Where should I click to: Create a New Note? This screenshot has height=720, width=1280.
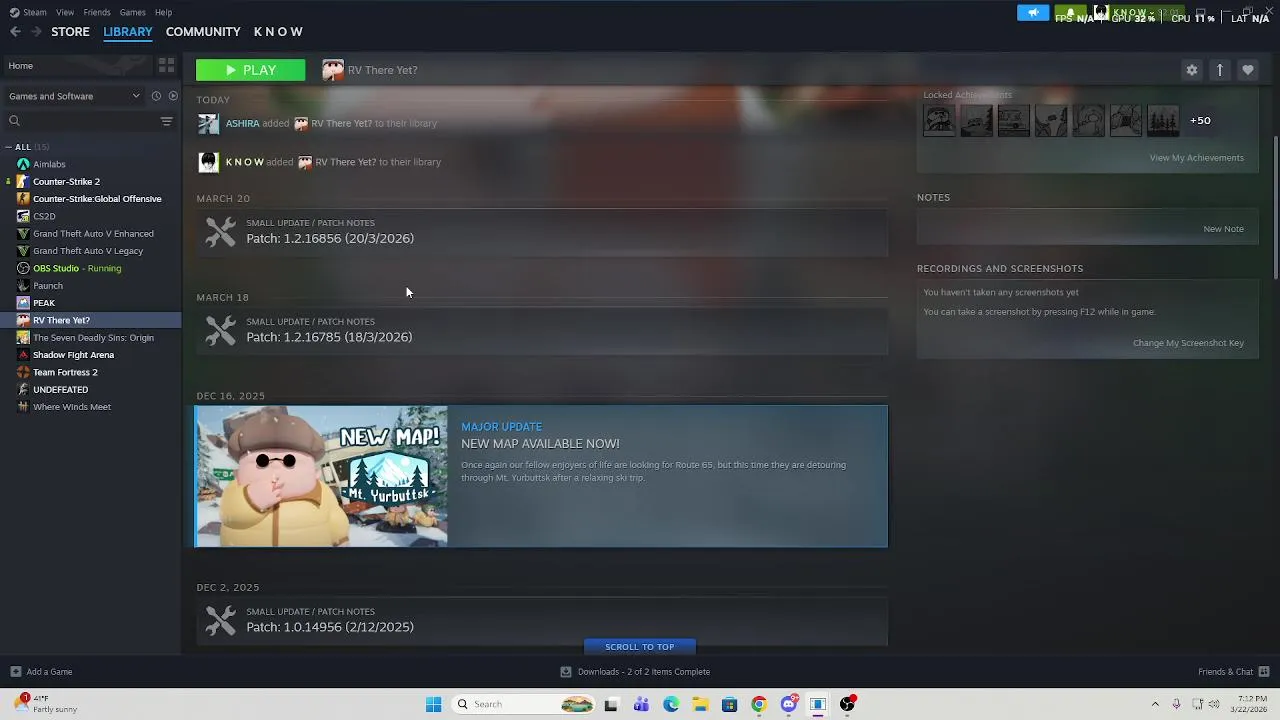click(x=1223, y=229)
